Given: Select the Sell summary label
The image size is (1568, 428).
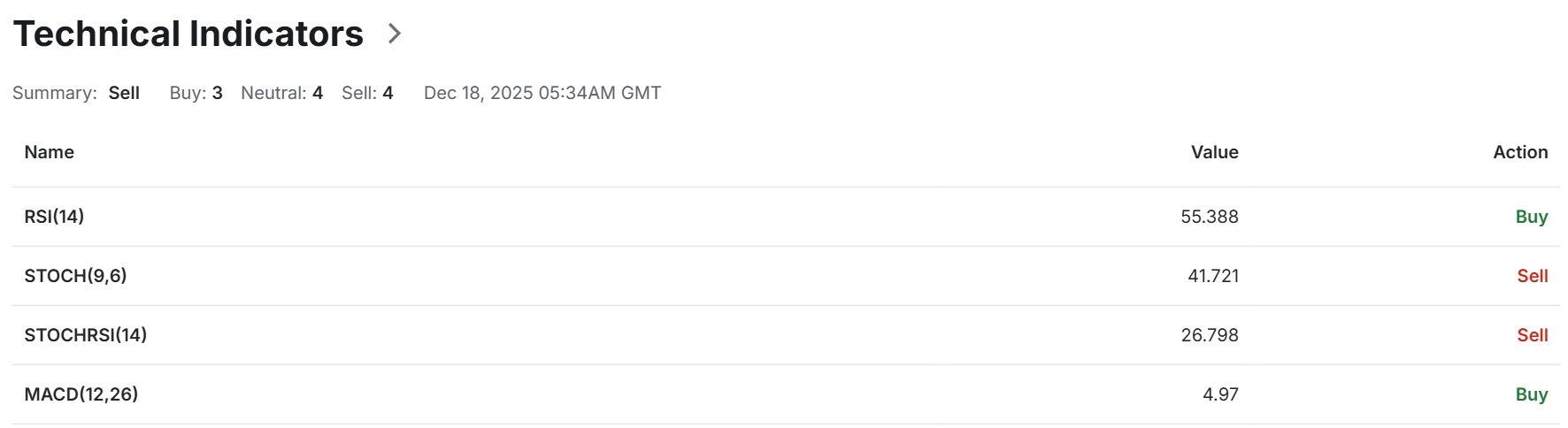Looking at the screenshot, I should tap(124, 93).
